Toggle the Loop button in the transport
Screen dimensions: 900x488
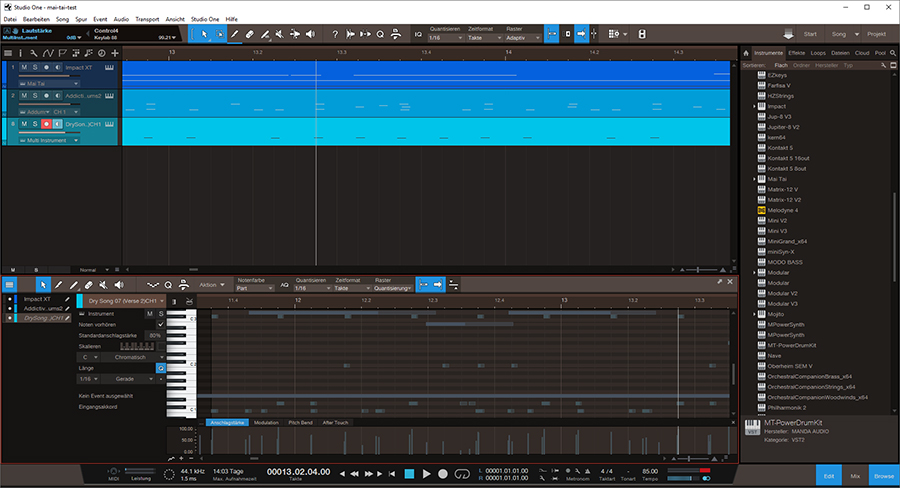click(x=462, y=474)
